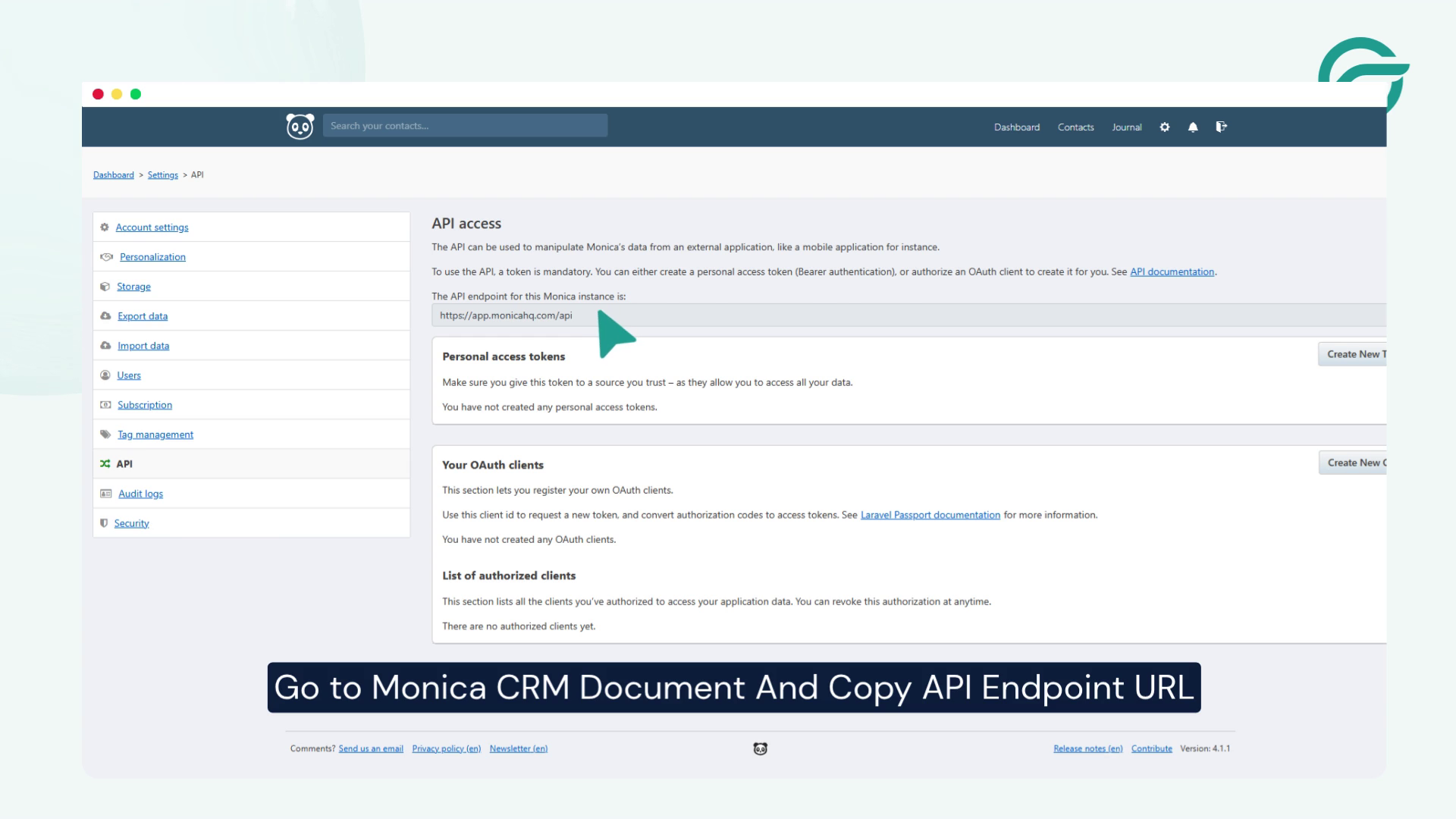Click the list icon beside Audit logs
The width and height of the screenshot is (1456, 819).
pyautogui.click(x=106, y=493)
